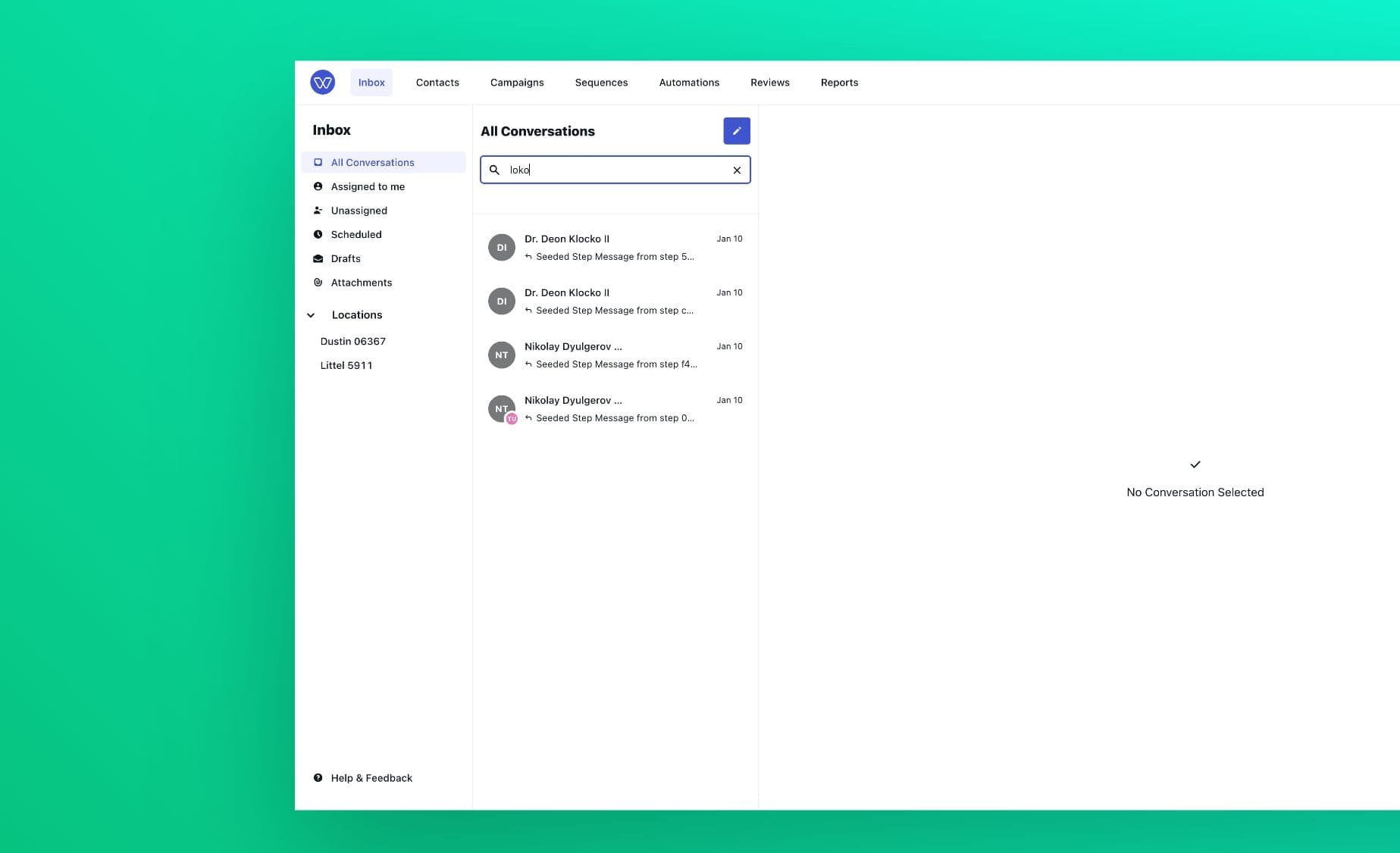This screenshot has height=853, width=1400.
Task: Open the Campaigns tab
Action: click(x=516, y=83)
